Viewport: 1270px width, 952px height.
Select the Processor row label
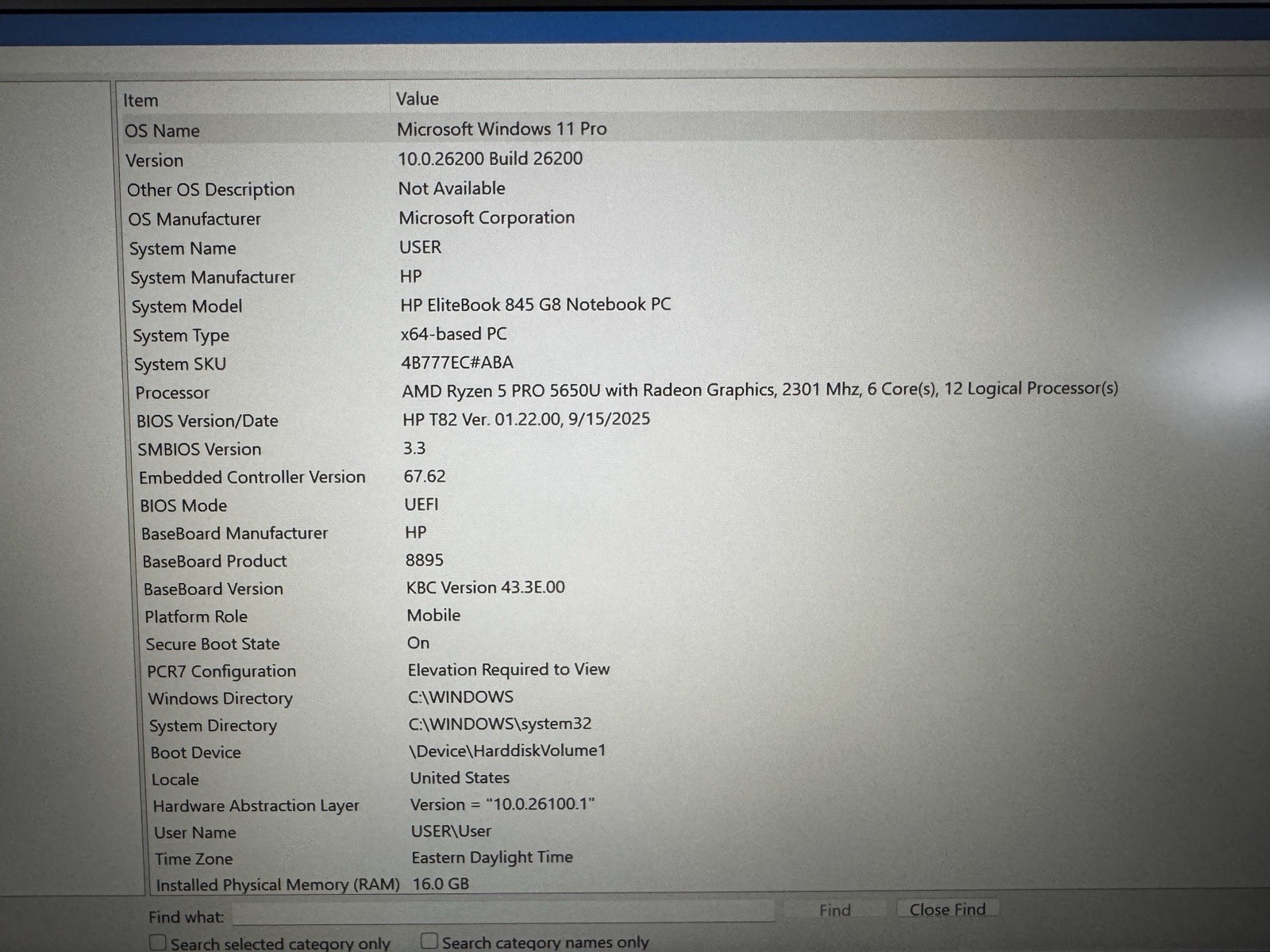click(172, 393)
